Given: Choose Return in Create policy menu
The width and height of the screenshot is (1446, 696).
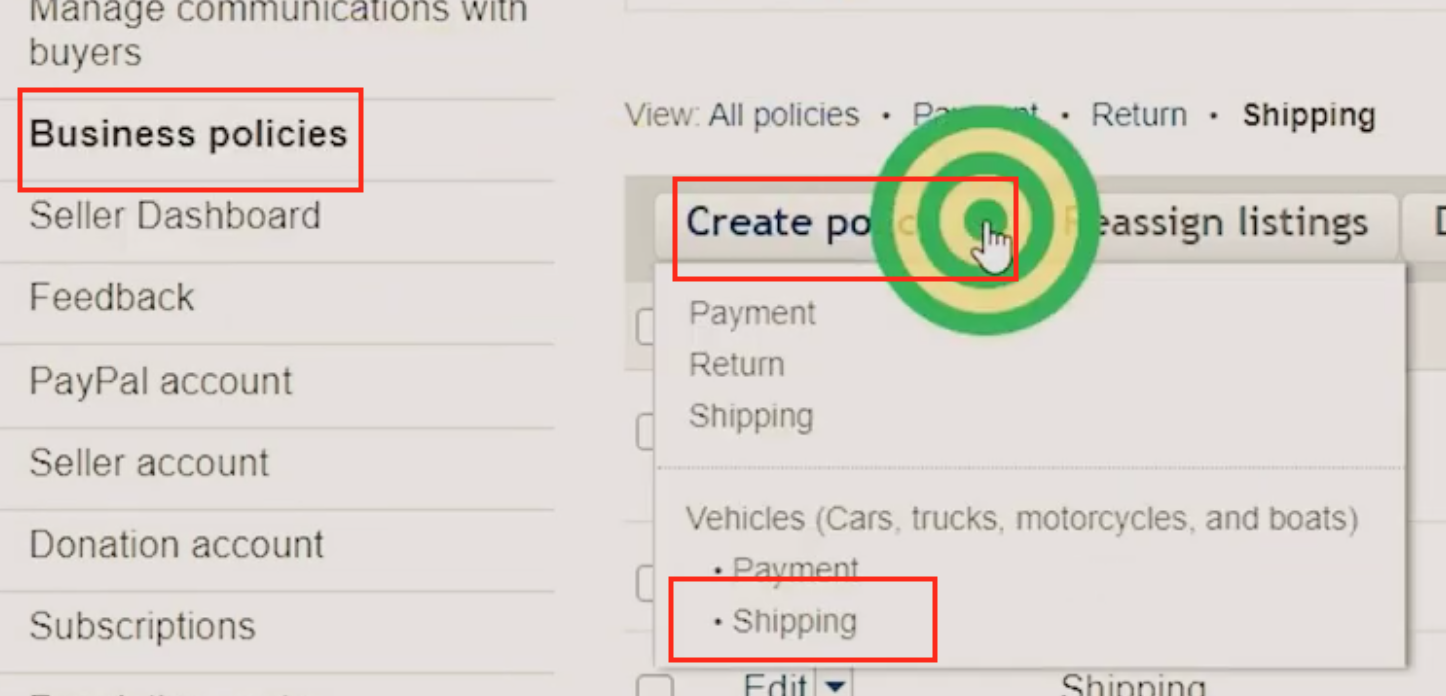Looking at the screenshot, I should (736, 365).
